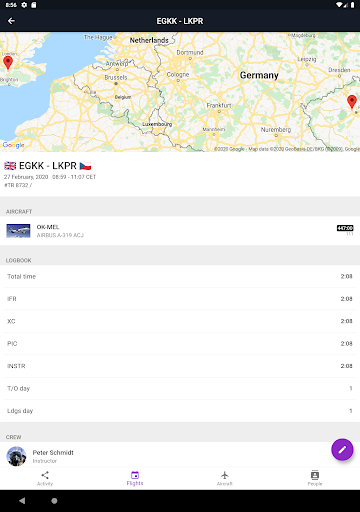Tap the Android back navigation button
Viewport: 360px width, 512px height.
(22, 501)
